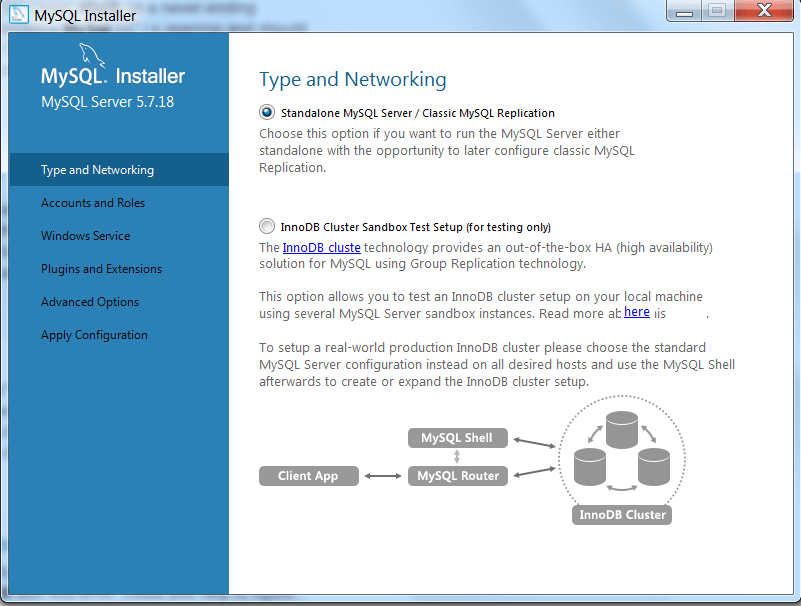Screen dimensions: 801x606
Task: Click 'MySQL Server 5.7.18' version text
Action: 107,102
